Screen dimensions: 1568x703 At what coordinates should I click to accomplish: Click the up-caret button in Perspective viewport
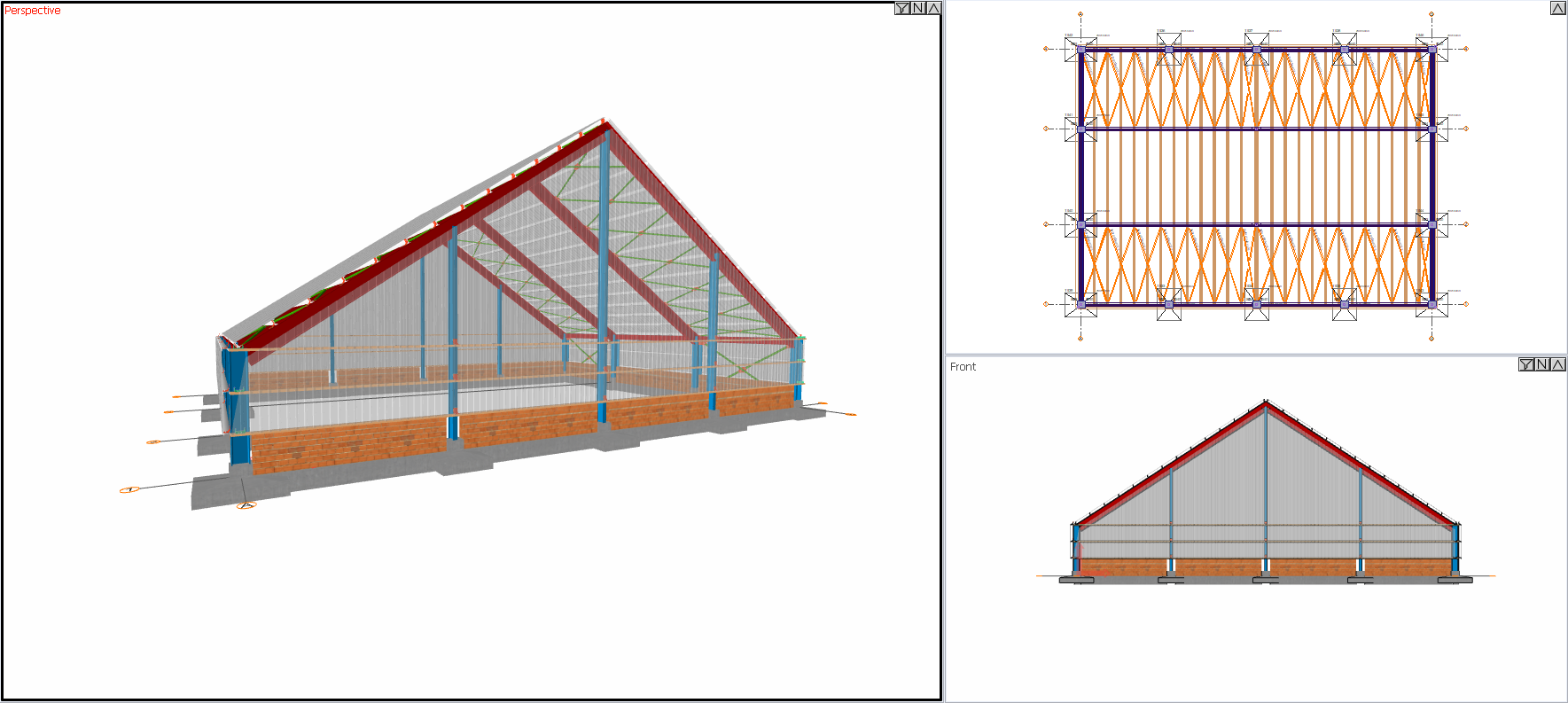933,9
